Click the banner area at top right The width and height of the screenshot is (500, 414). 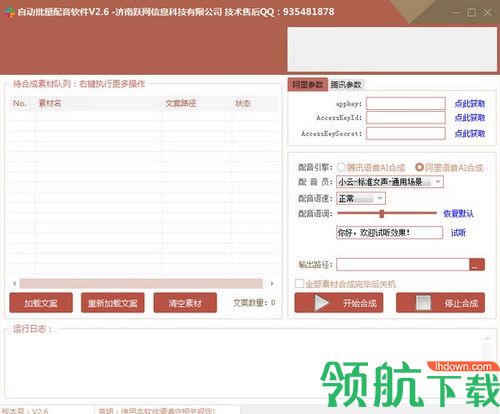coord(392,49)
